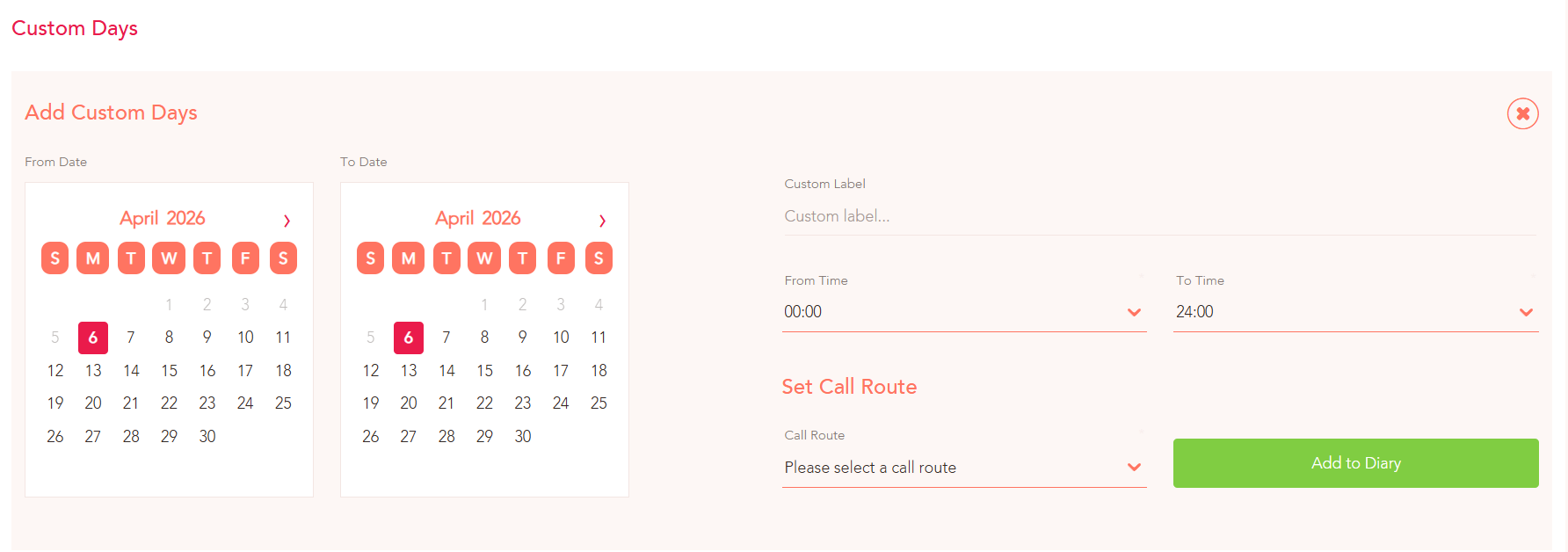The width and height of the screenshot is (1568, 552).
Task: Select the Friday header in From Date calendar
Action: click(245, 258)
